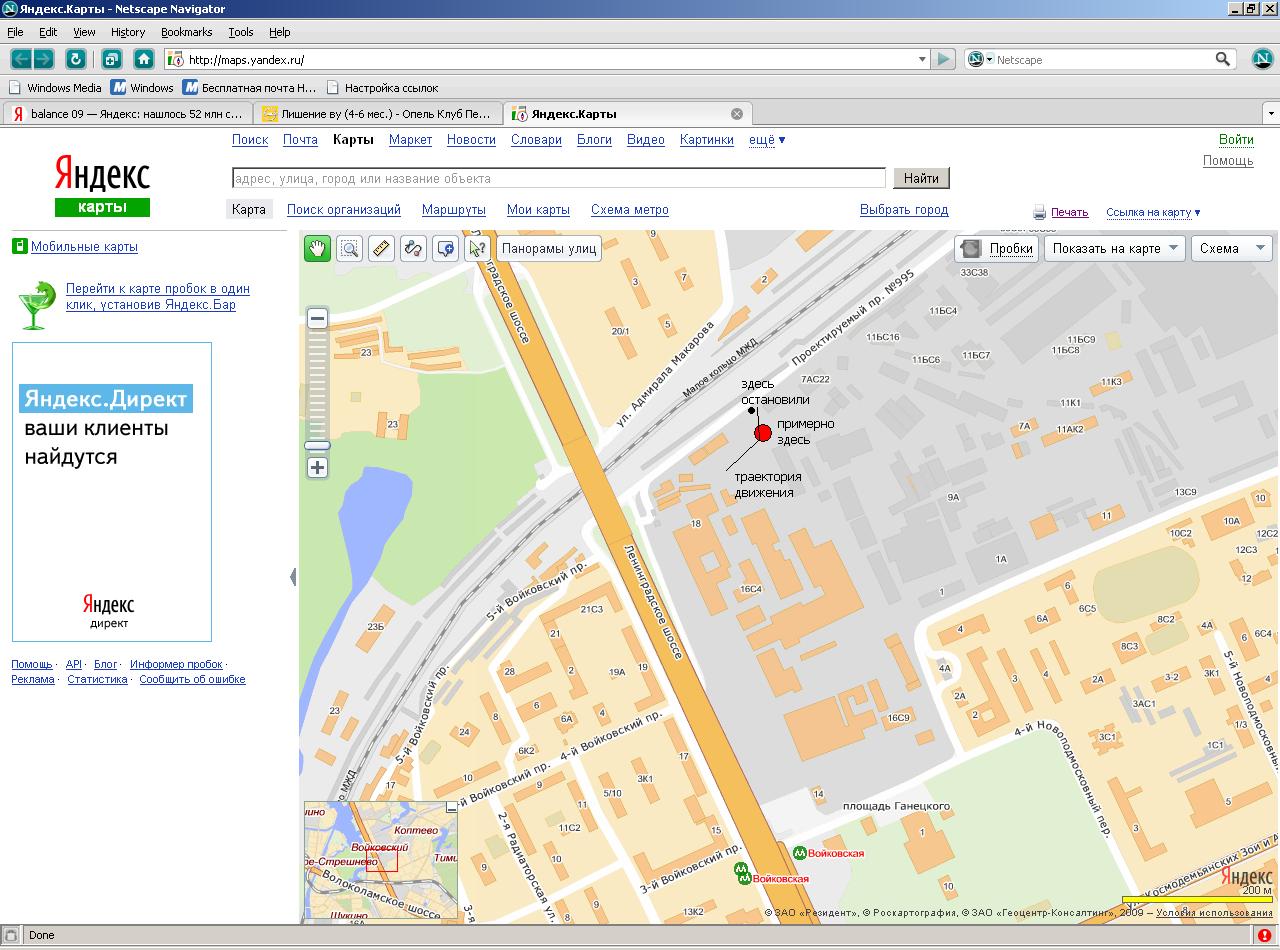The width and height of the screenshot is (1280, 950).
Task: Open a new tab with toolbar icon
Action: (111, 59)
